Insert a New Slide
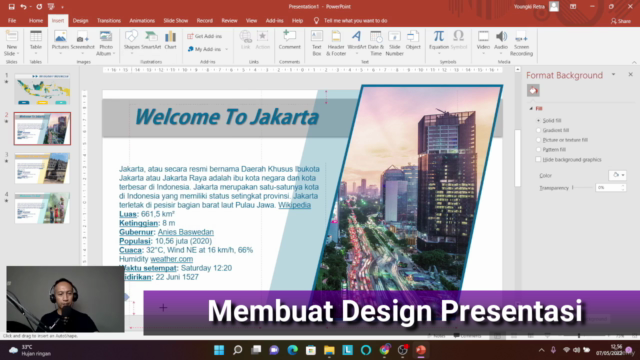Screen dimensions: 640x360 11,43
